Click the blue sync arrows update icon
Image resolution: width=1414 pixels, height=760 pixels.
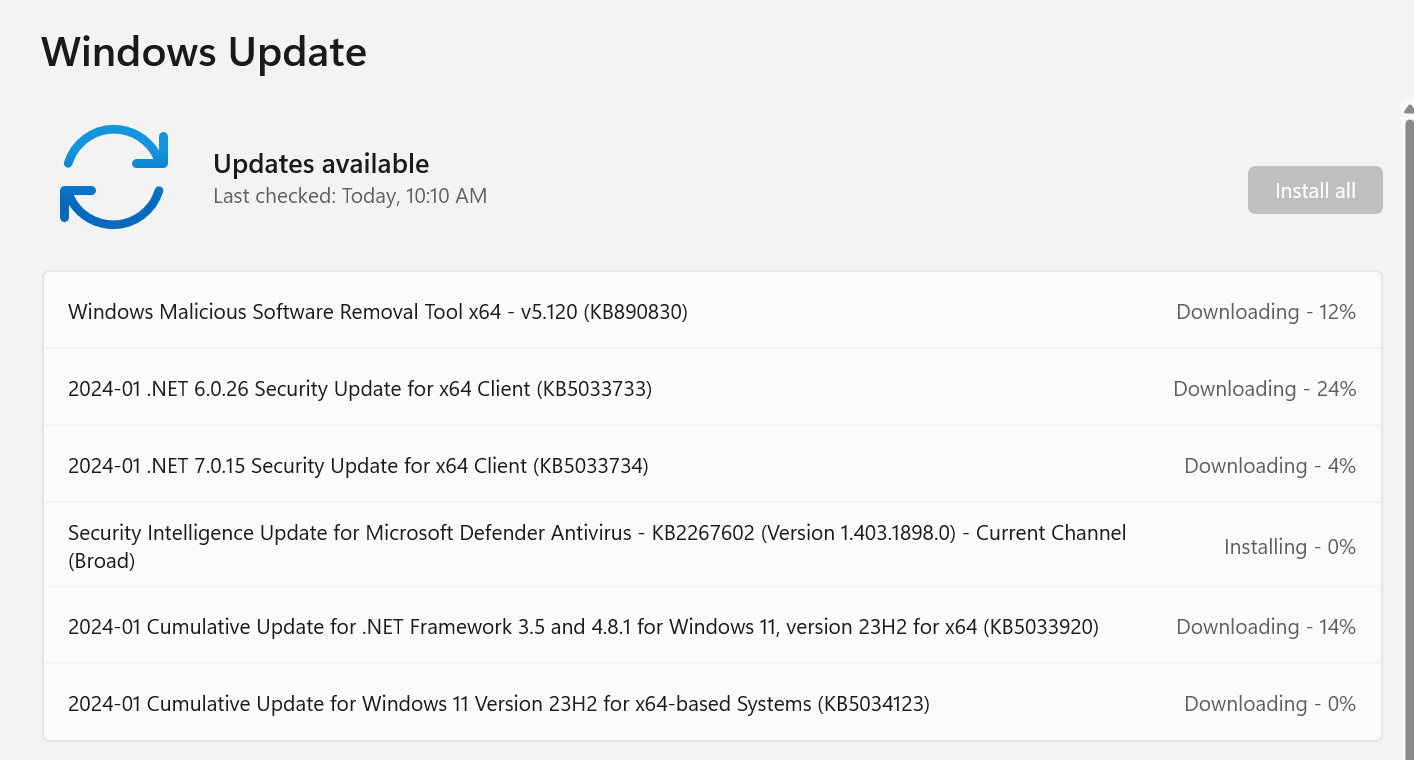[113, 177]
